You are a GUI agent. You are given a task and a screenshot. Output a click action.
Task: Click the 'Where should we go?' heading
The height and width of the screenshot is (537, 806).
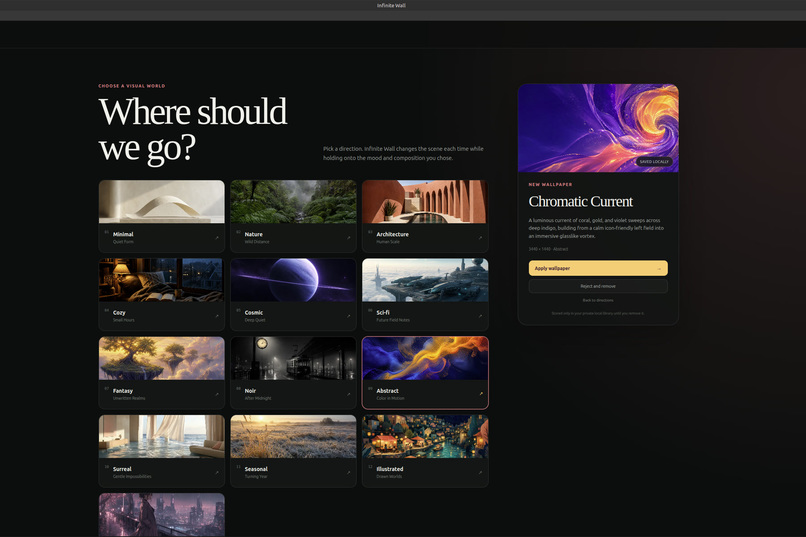(193, 129)
